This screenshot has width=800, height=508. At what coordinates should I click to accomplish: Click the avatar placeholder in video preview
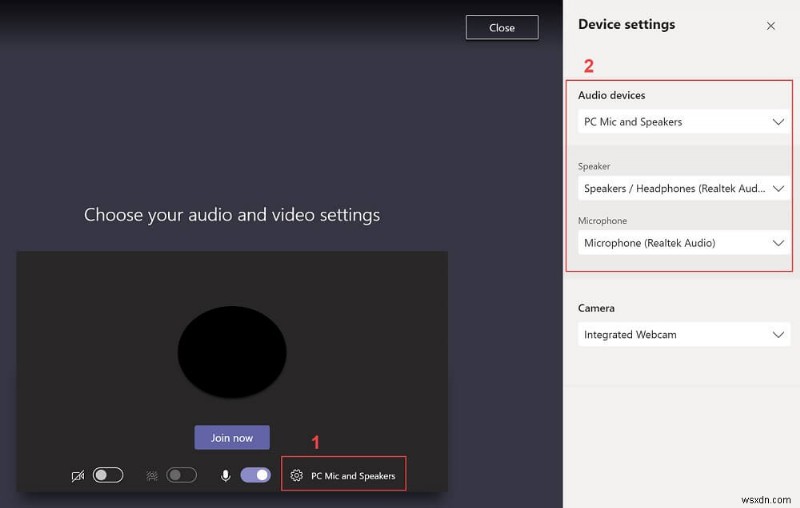232,352
